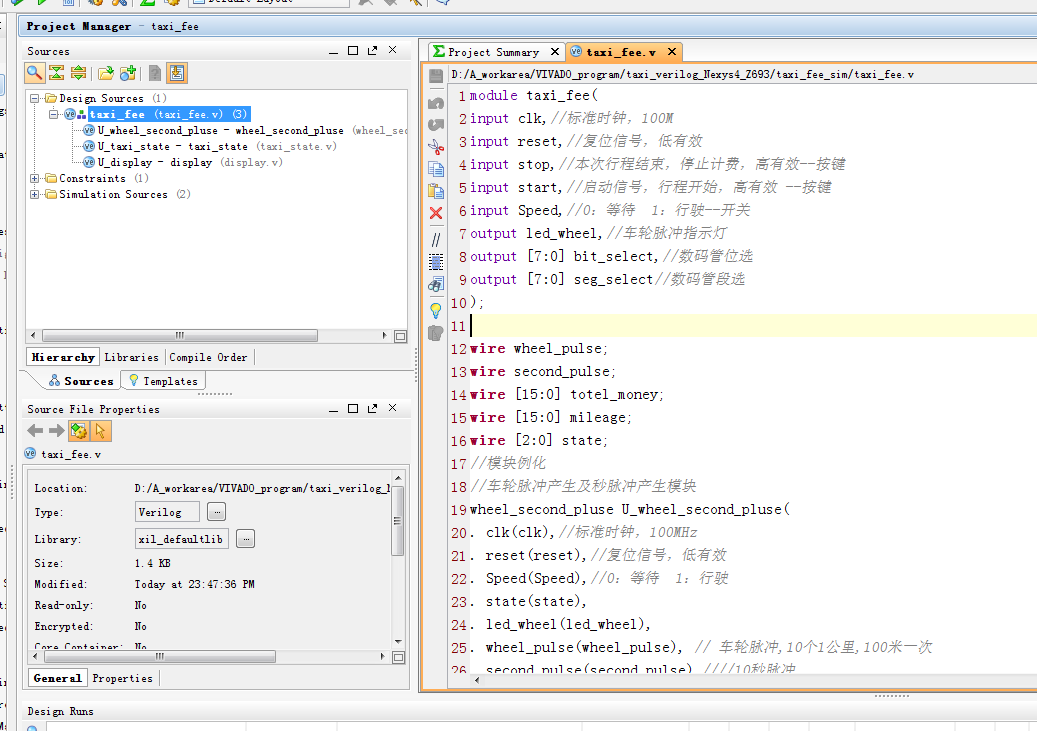
Task: Click the Sources panel horizontal scrollbar
Action: [180, 335]
